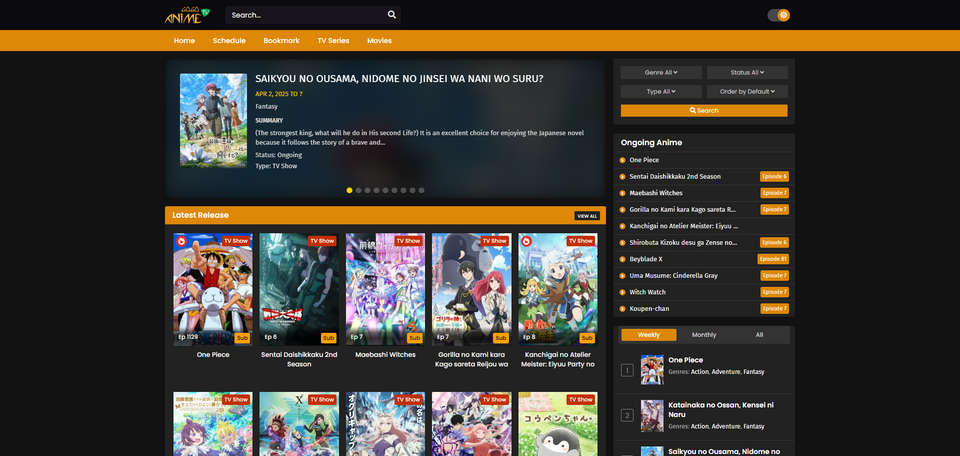This screenshot has height=456, width=960.
Task: Toggle the dark/light theme switch
Action: click(x=779, y=15)
